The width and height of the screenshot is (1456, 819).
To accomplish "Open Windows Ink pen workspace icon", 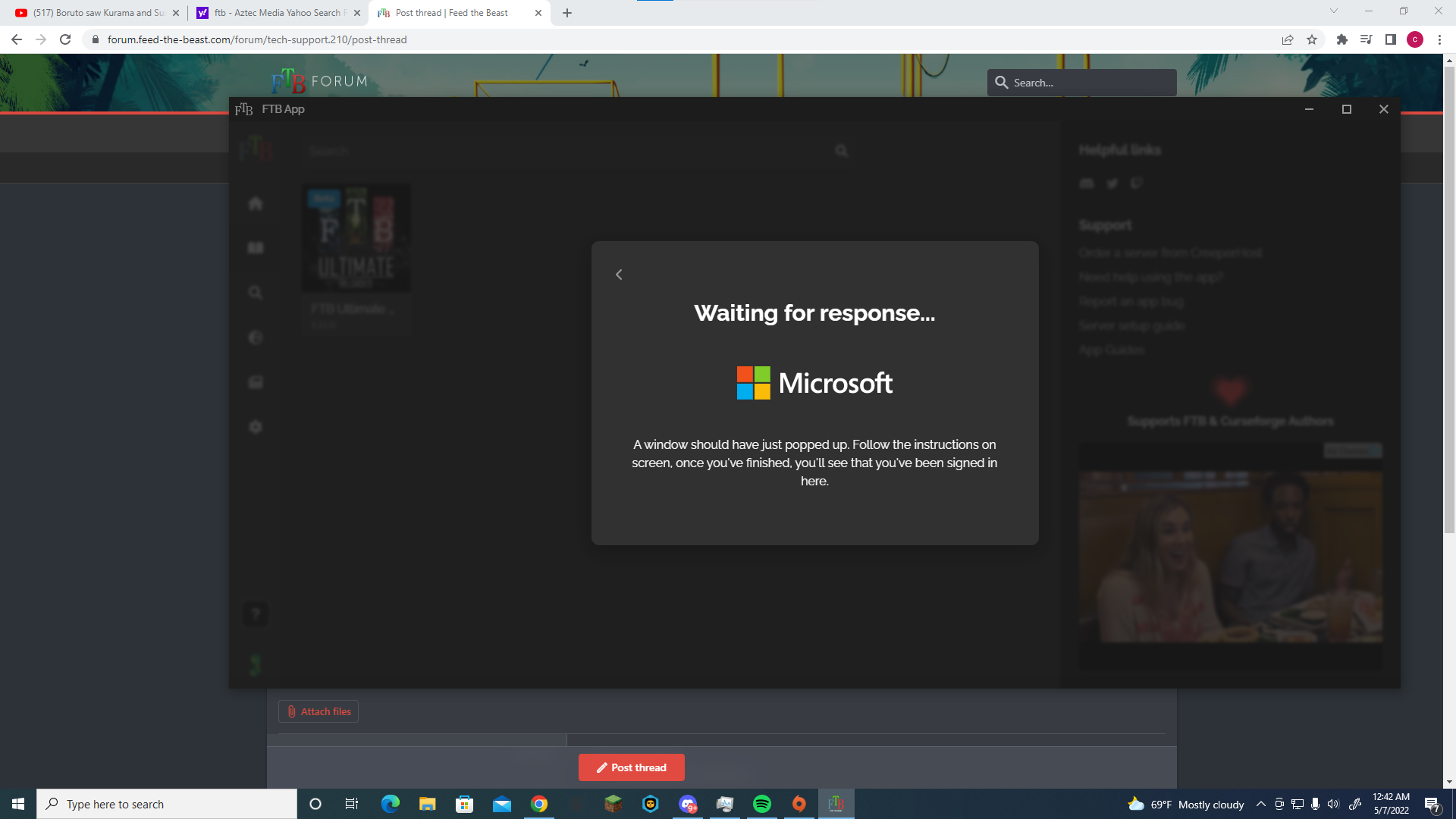I will pos(1355,804).
